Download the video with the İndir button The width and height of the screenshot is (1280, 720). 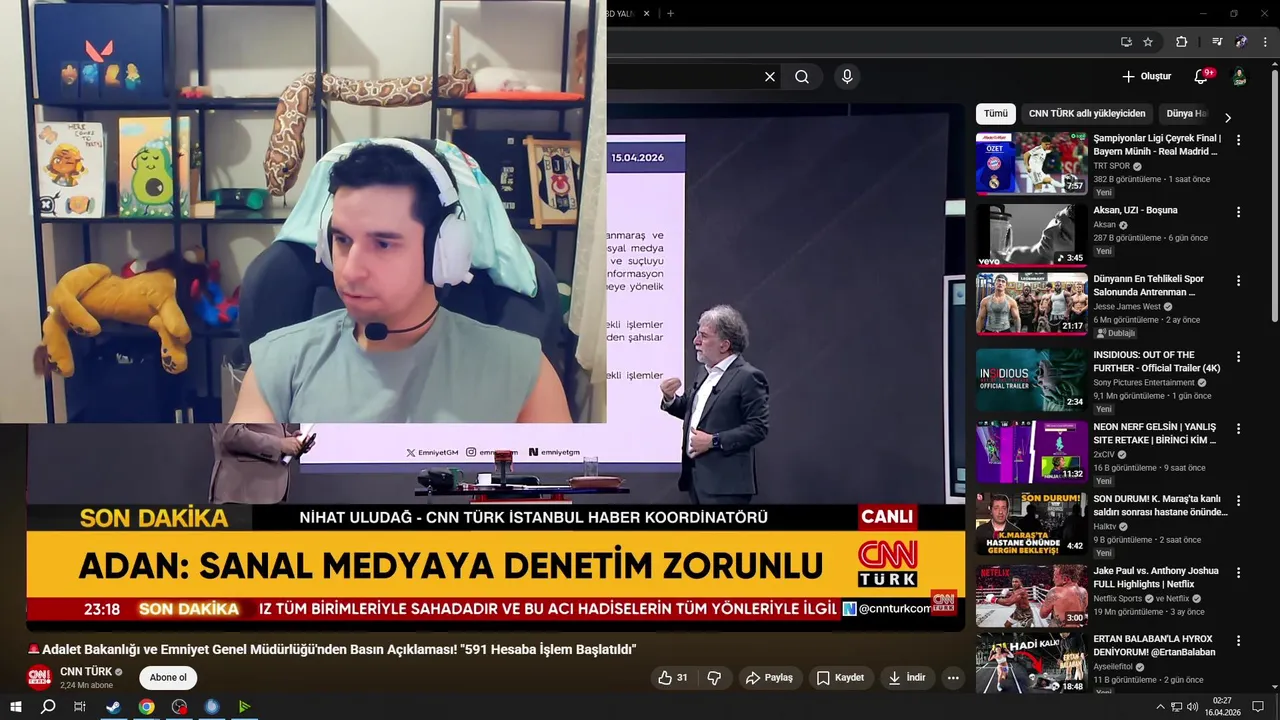click(x=906, y=678)
